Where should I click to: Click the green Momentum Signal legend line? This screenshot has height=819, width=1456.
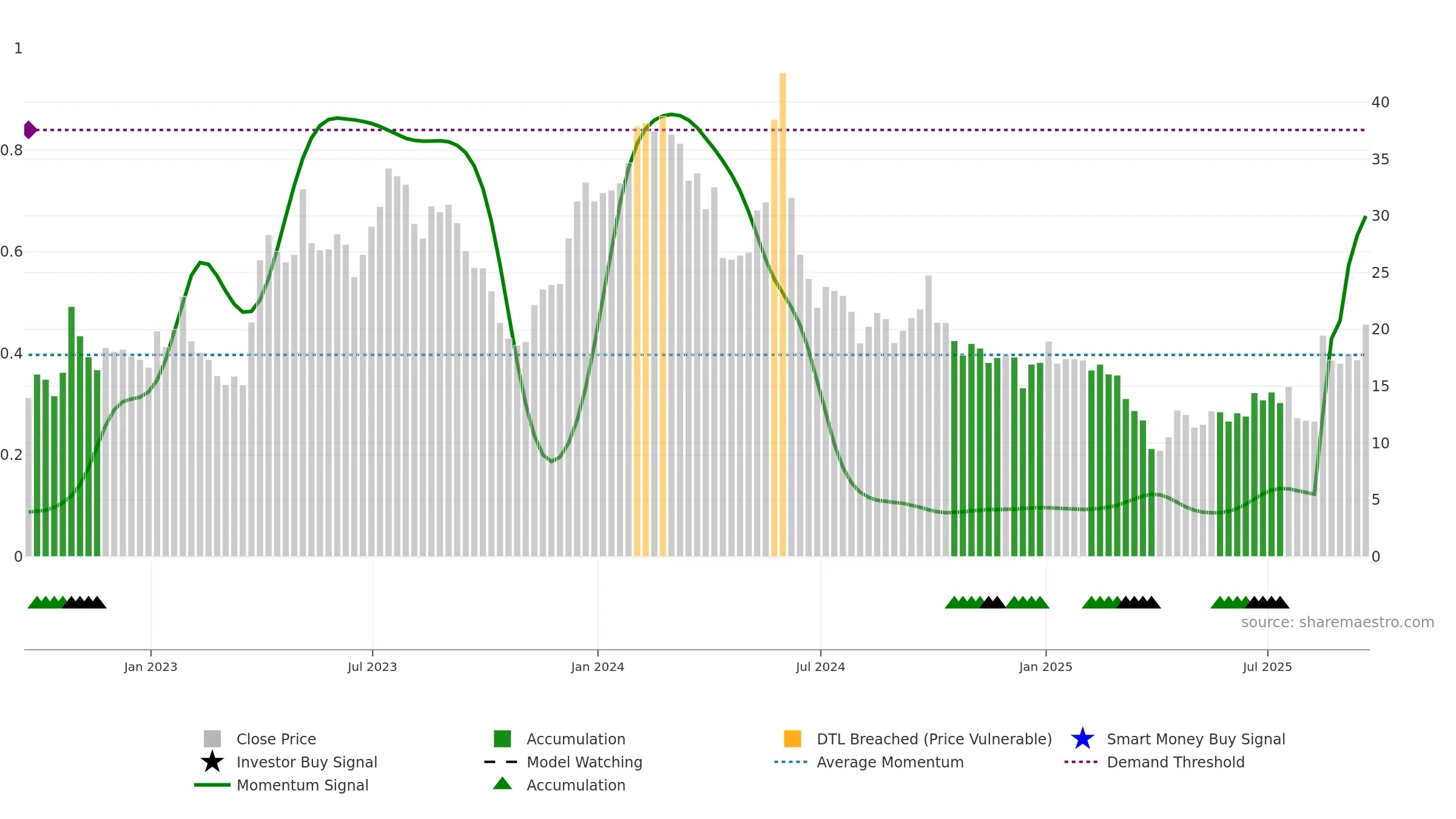click(212, 784)
